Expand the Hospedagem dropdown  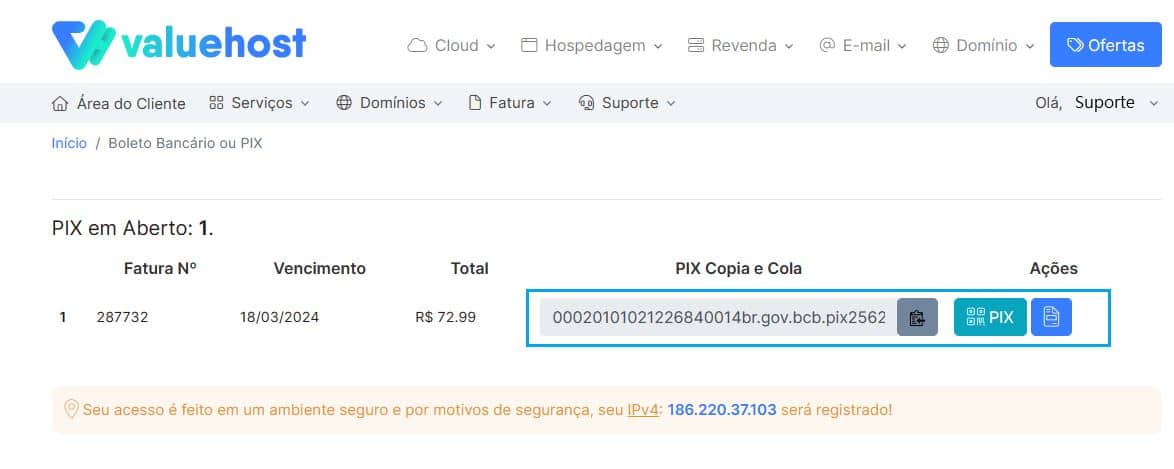(591, 46)
